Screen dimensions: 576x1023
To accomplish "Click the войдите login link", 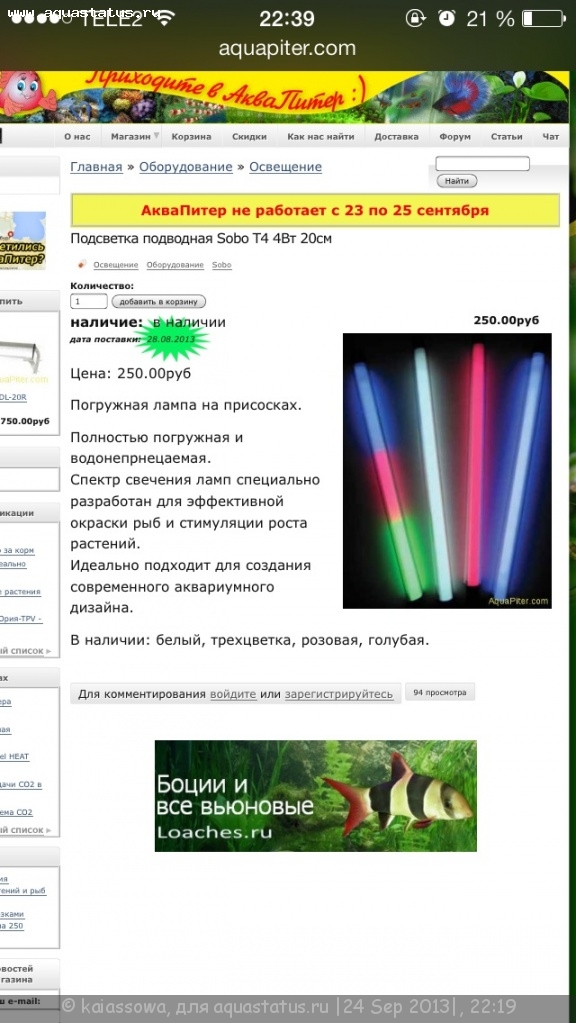I will (x=233, y=694).
